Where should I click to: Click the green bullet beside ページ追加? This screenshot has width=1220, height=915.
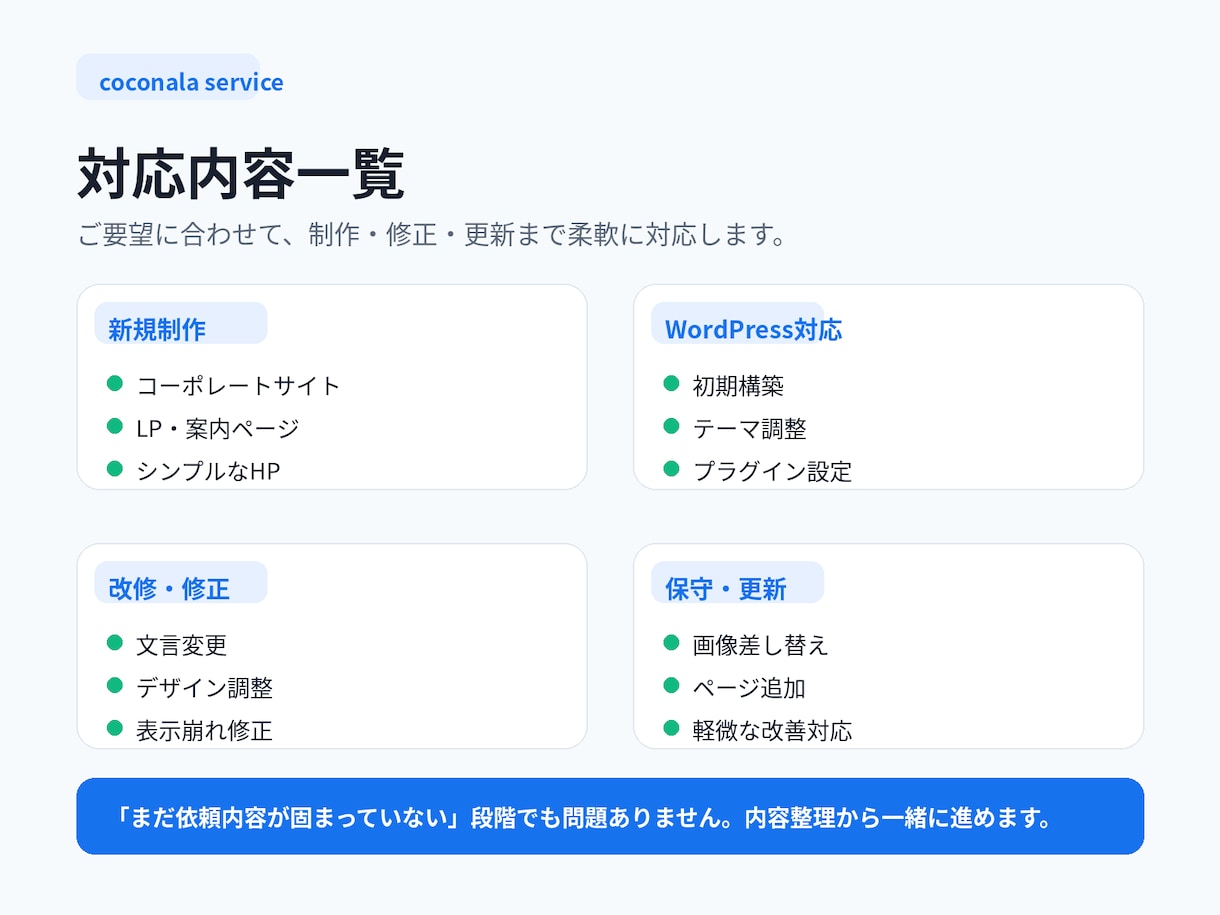point(671,685)
